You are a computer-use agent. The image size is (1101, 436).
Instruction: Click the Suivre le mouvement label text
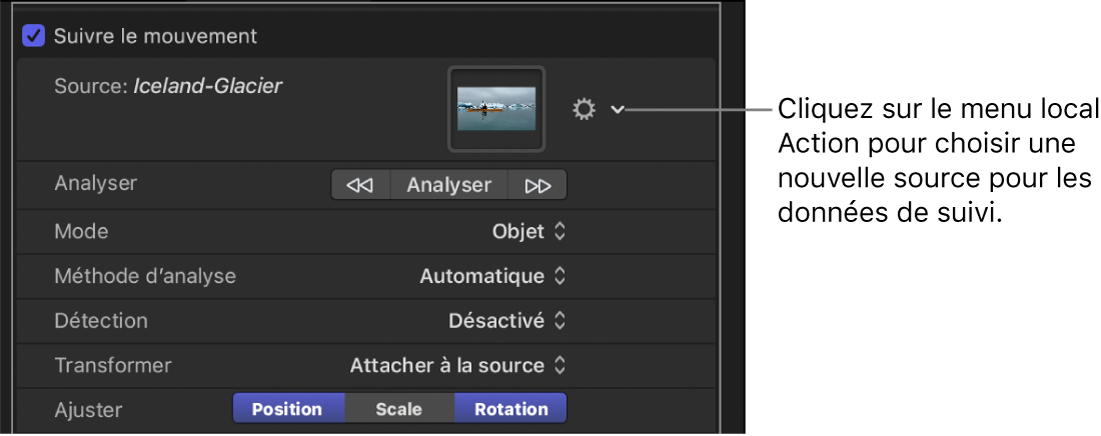pyautogui.click(x=155, y=36)
